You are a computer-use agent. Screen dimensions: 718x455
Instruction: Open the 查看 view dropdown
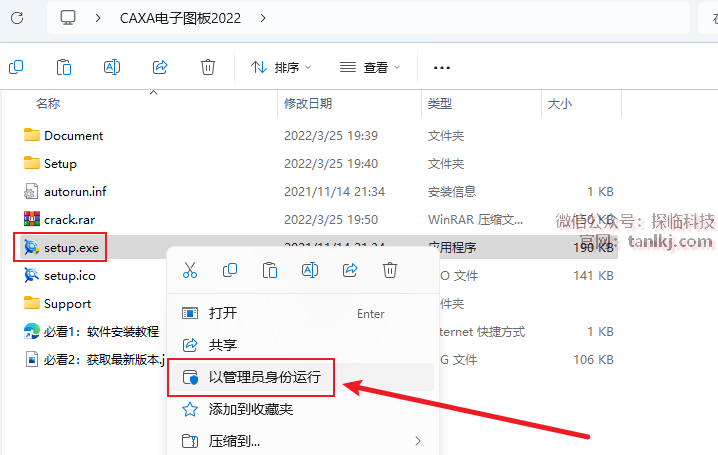[x=370, y=68]
